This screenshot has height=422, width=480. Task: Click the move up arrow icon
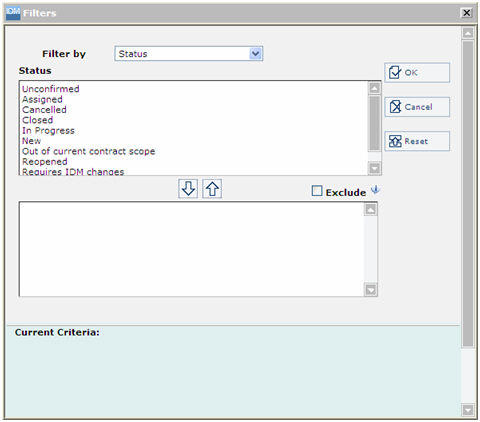(x=212, y=189)
